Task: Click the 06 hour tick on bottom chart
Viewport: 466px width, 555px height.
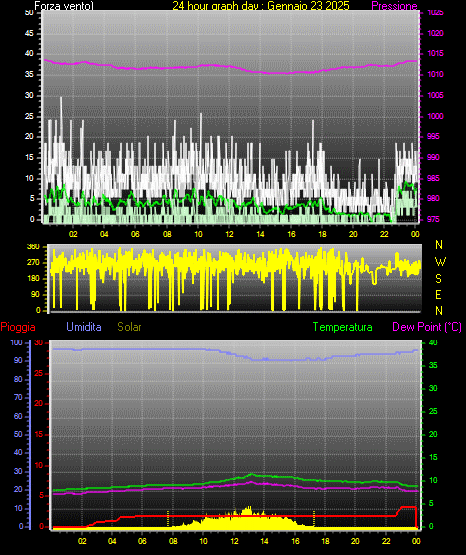Action: click(142, 541)
